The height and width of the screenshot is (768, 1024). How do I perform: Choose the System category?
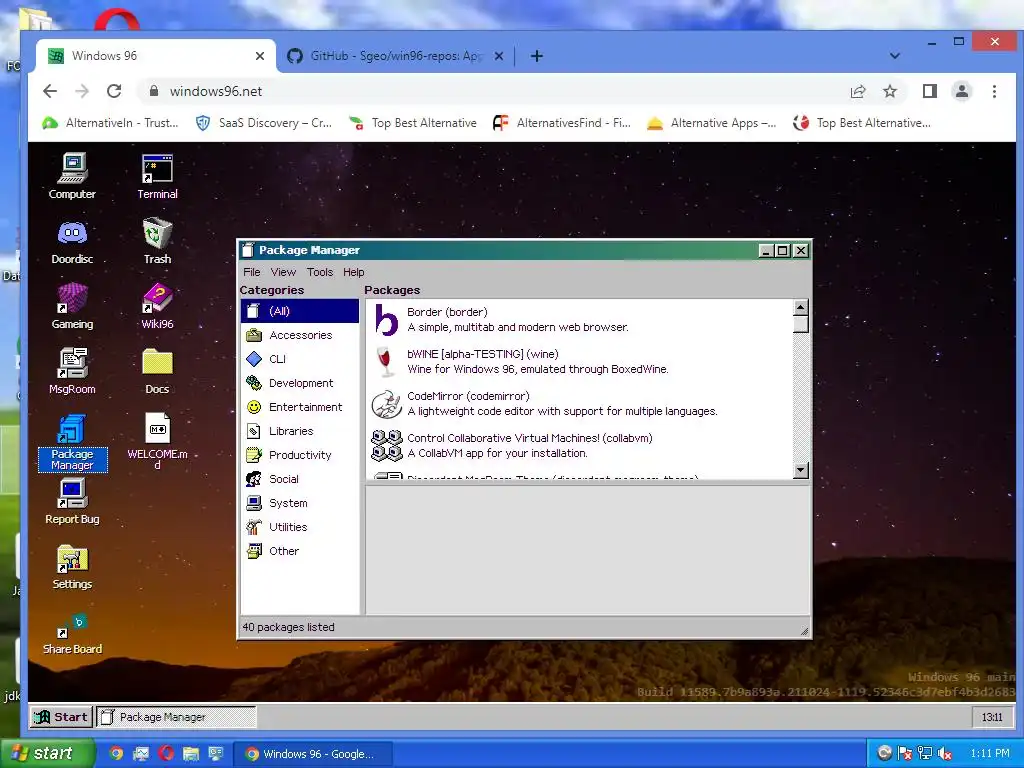click(300, 503)
